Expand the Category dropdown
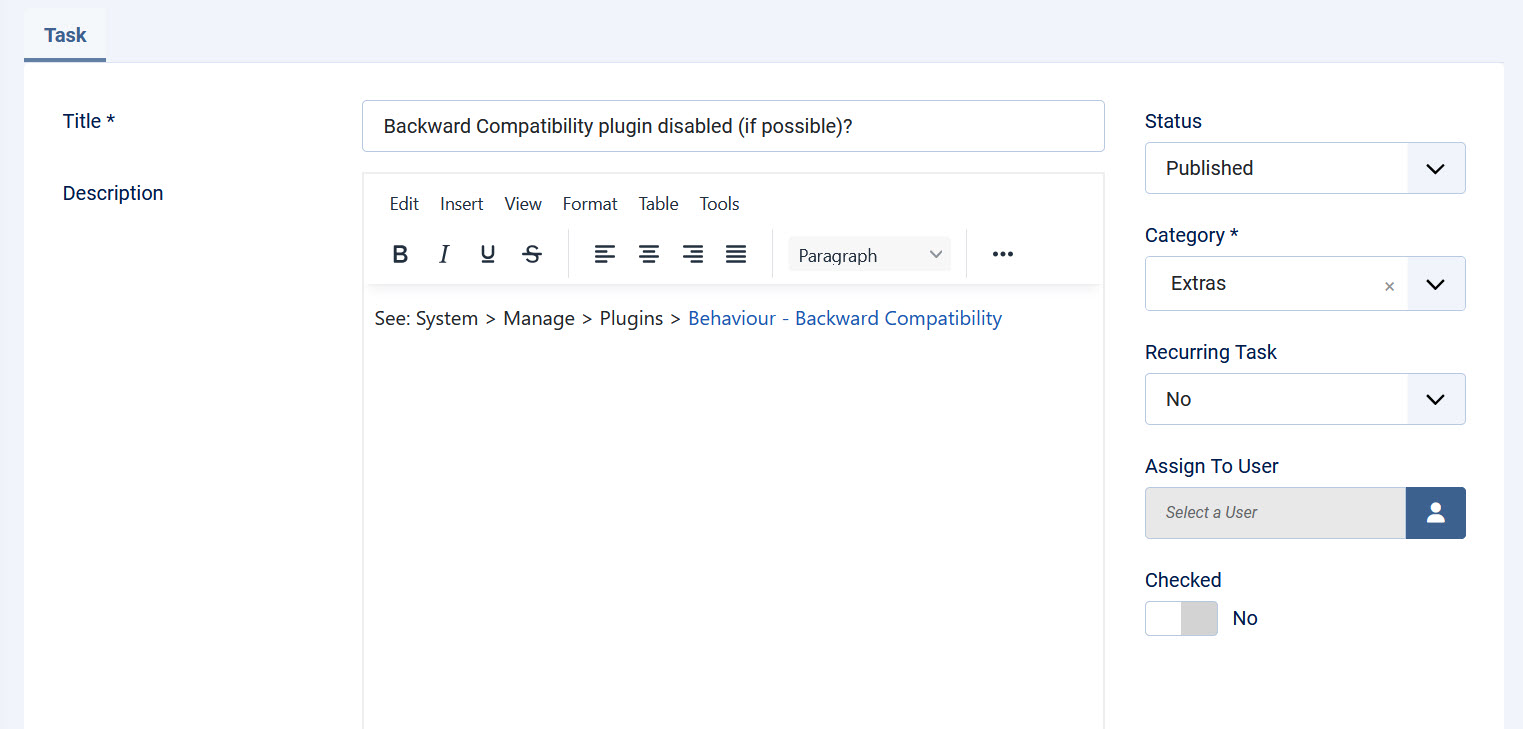This screenshot has height=729, width=1523. [x=1435, y=284]
